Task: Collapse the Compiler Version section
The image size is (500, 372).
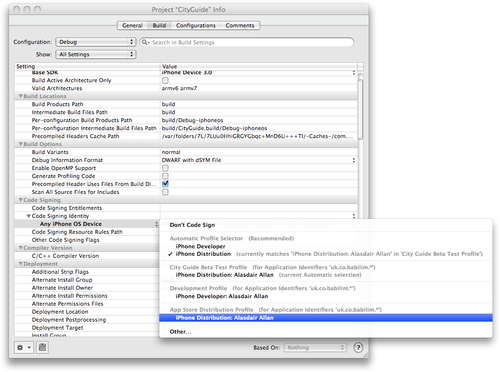Action: pyautogui.click(x=21, y=248)
